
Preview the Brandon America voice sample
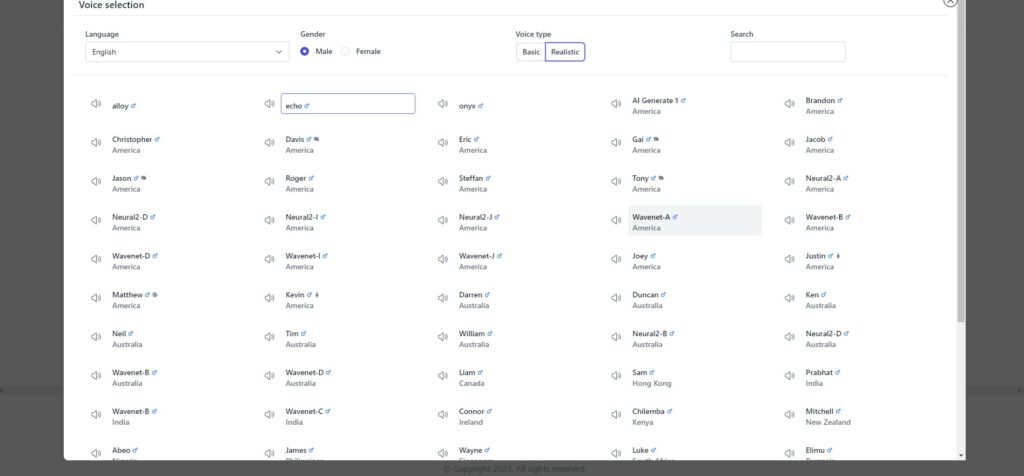(x=790, y=104)
